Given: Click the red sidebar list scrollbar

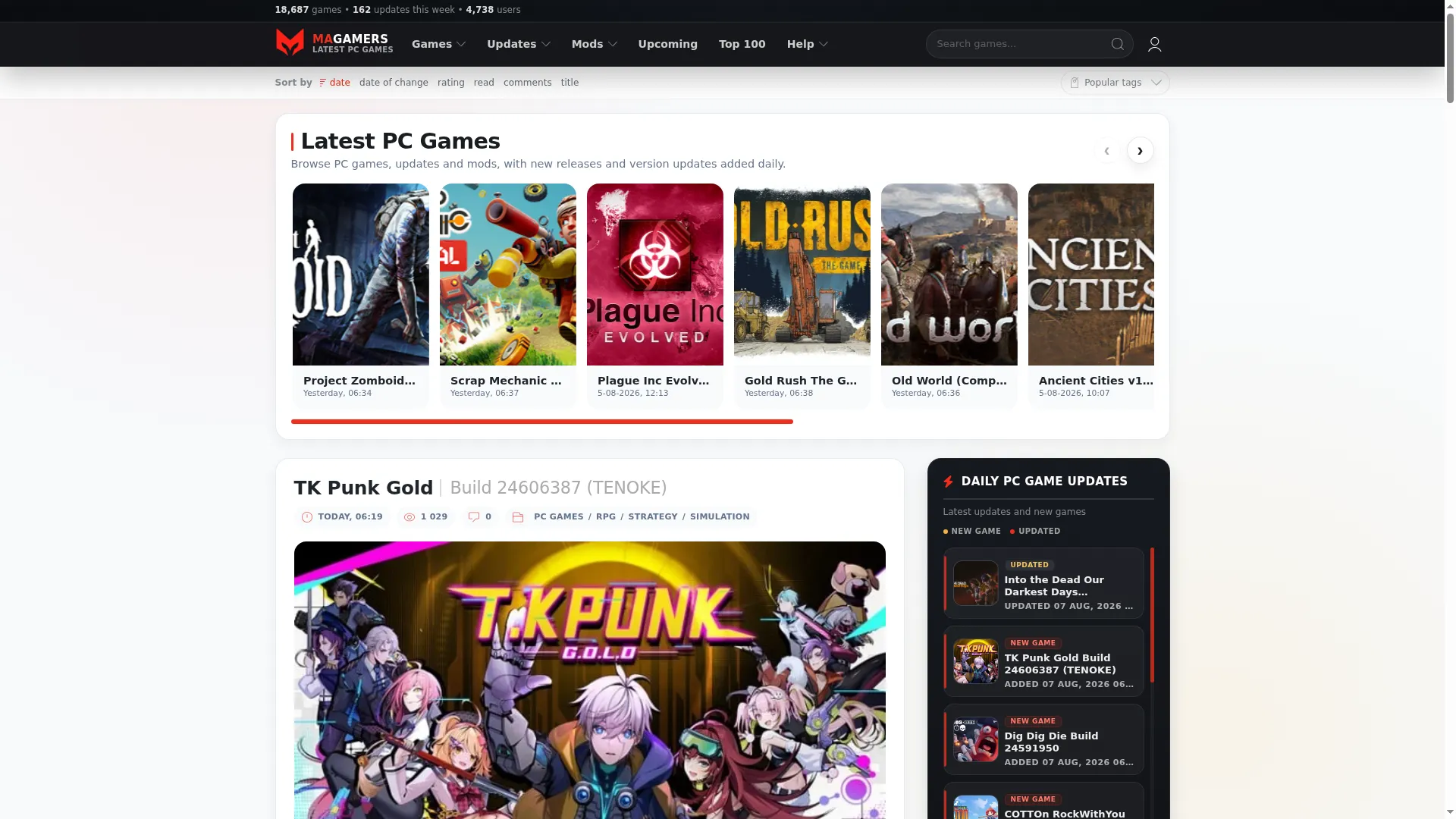Looking at the screenshot, I should tap(1152, 615).
